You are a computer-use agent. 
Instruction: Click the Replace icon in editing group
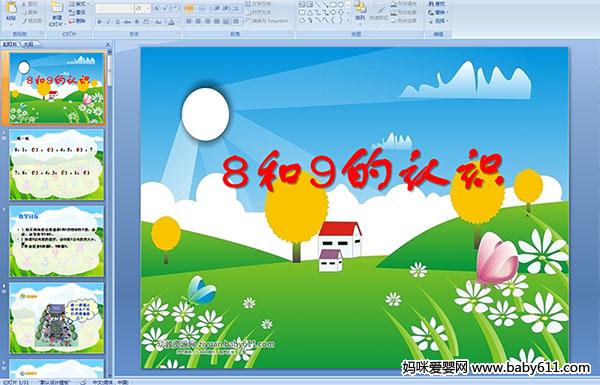click(x=437, y=12)
